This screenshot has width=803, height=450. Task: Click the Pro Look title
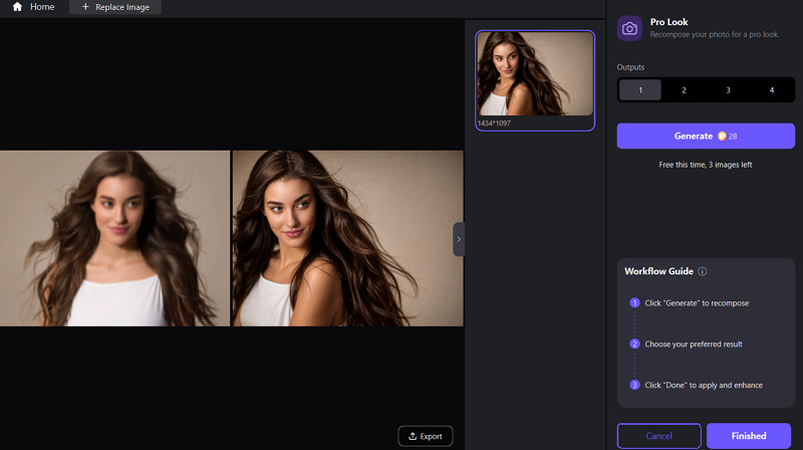[x=669, y=22]
